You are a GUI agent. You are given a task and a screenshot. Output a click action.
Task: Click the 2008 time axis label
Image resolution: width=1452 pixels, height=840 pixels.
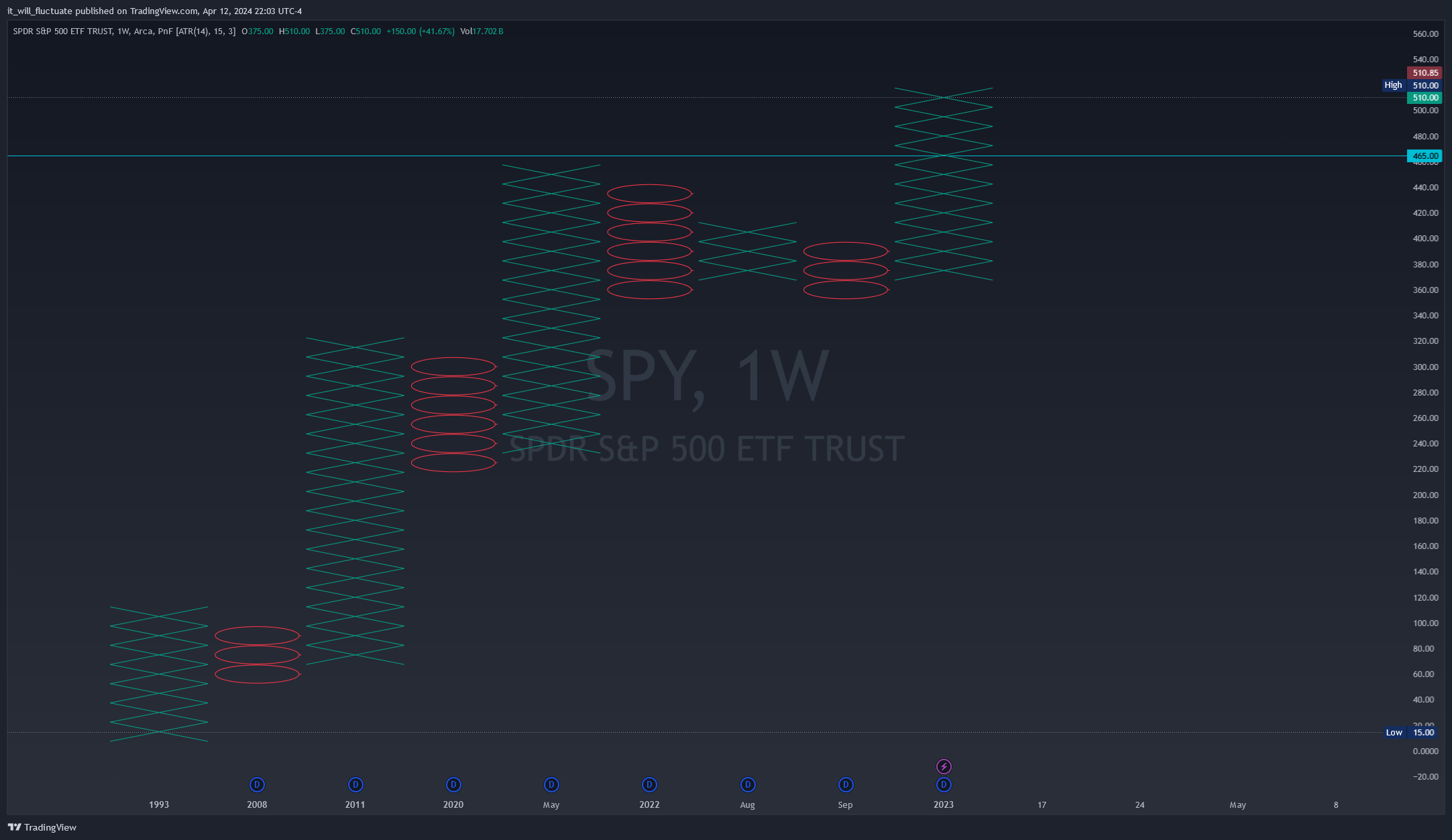pyautogui.click(x=257, y=804)
